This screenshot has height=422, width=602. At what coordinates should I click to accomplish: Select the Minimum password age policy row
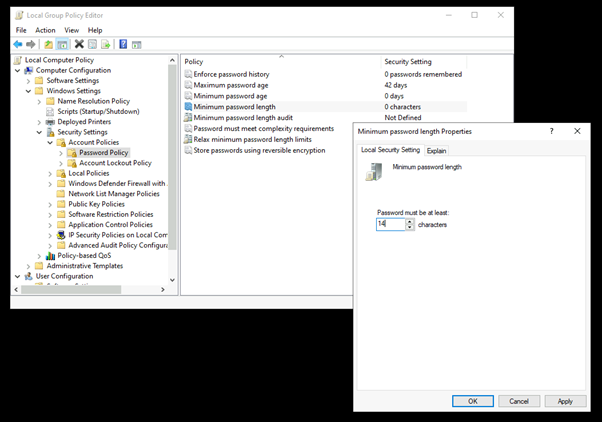[x=326, y=96]
